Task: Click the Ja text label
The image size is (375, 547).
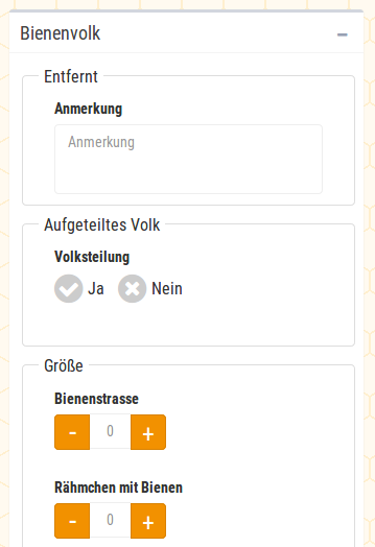Action: click(x=96, y=289)
